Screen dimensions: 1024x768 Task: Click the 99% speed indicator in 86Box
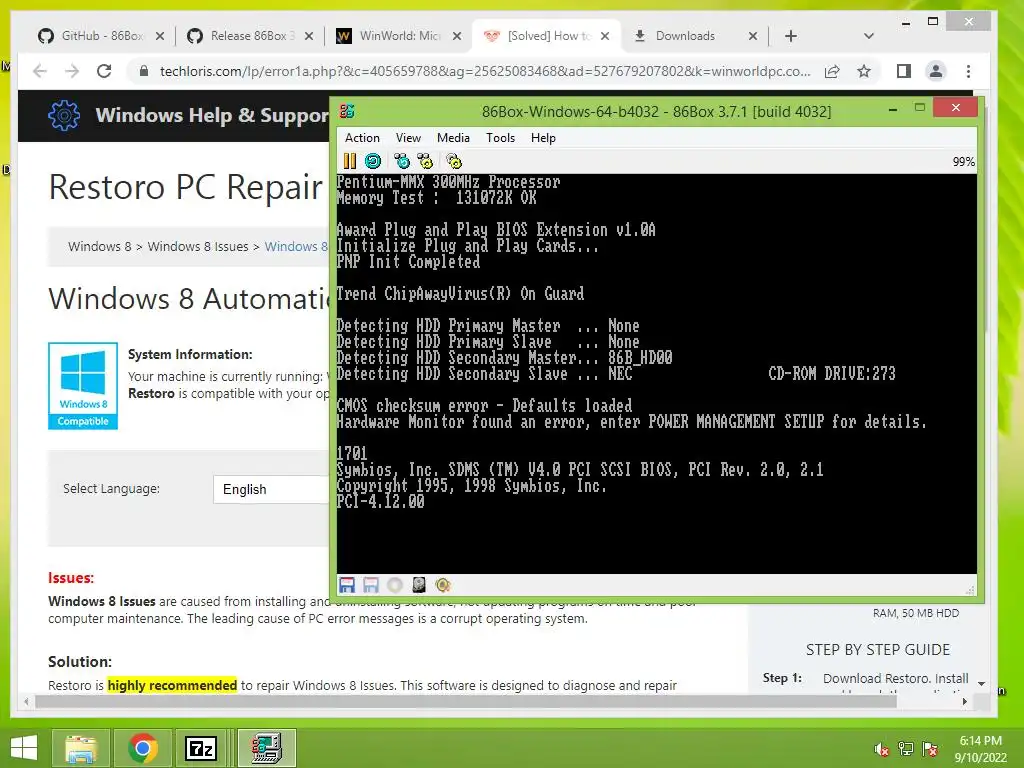[x=963, y=161]
